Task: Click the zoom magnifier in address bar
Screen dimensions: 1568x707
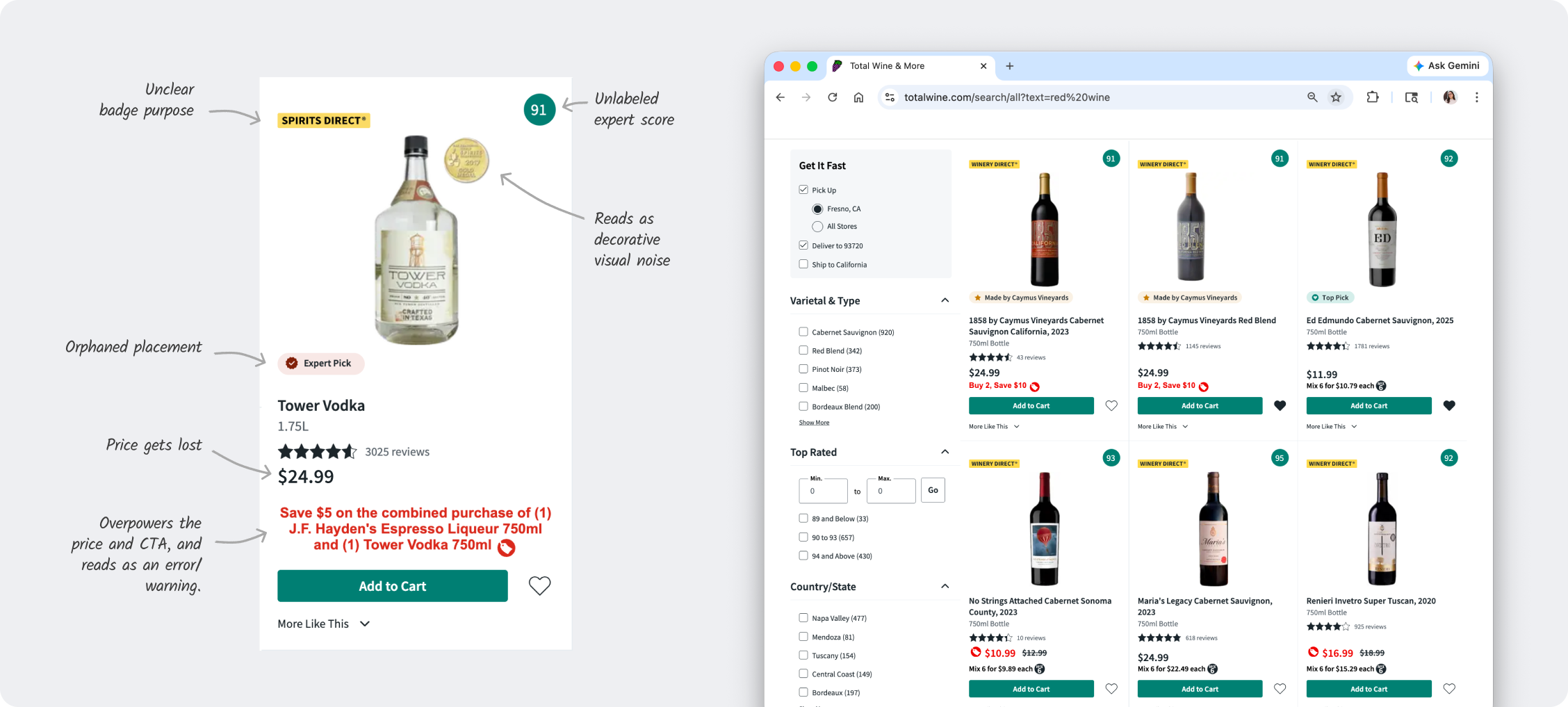Action: click(x=1312, y=97)
